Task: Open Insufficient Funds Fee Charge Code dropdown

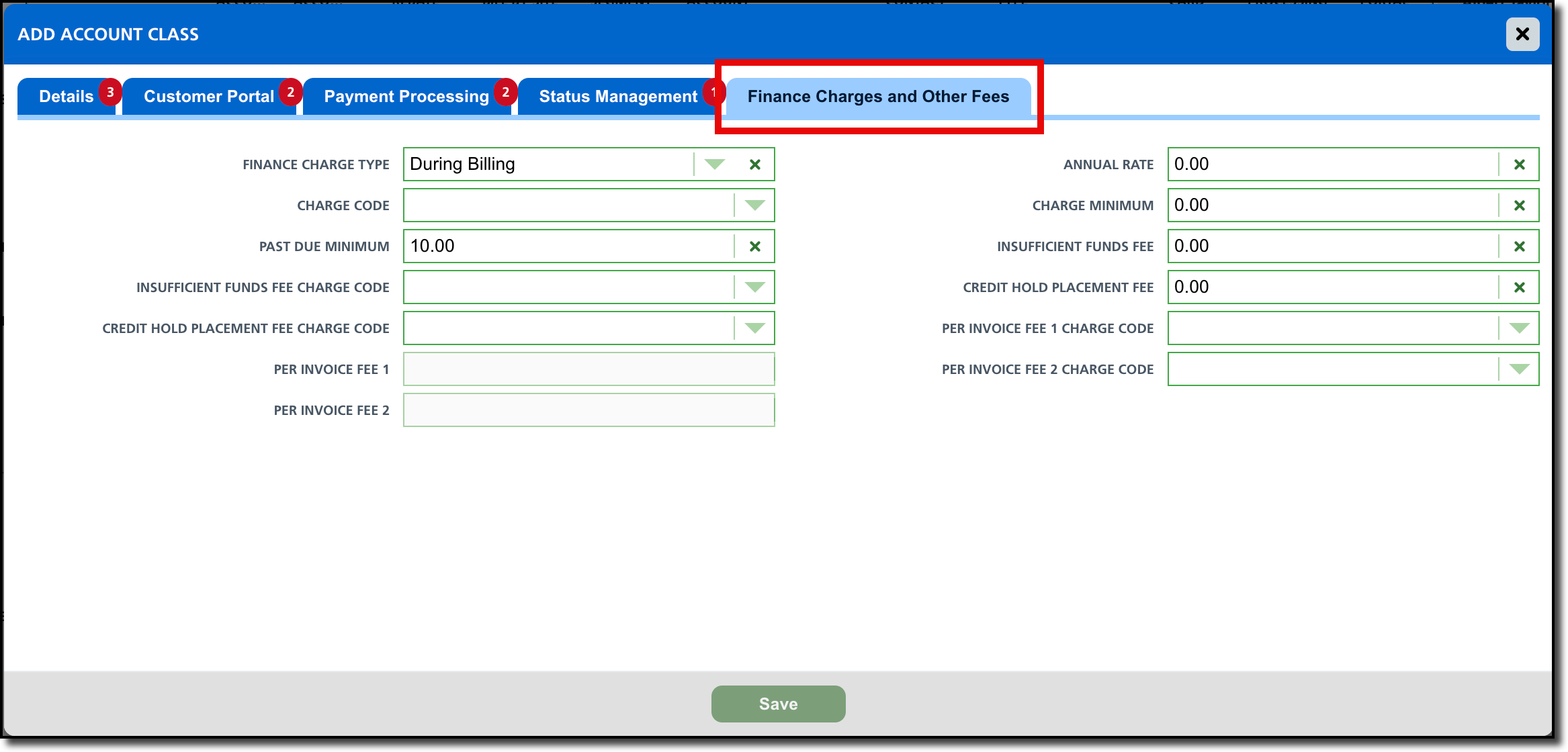Action: pyautogui.click(x=754, y=287)
